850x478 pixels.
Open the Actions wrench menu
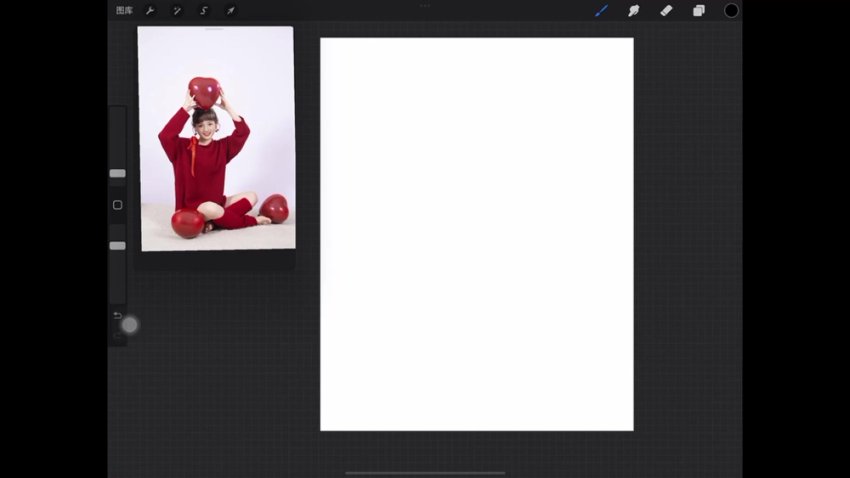click(150, 11)
